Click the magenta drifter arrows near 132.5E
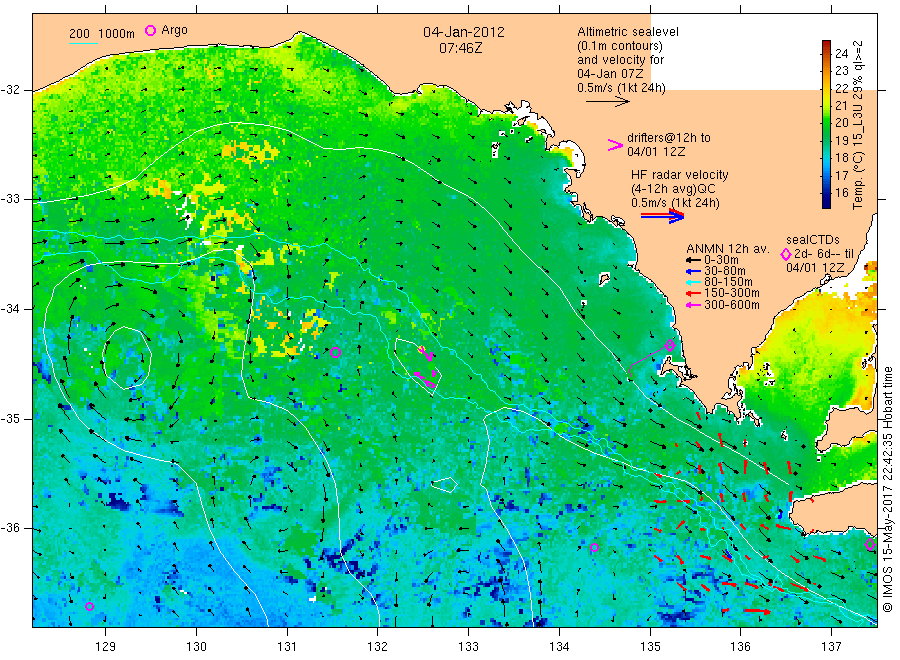The height and width of the screenshot is (660, 900). 427,365
